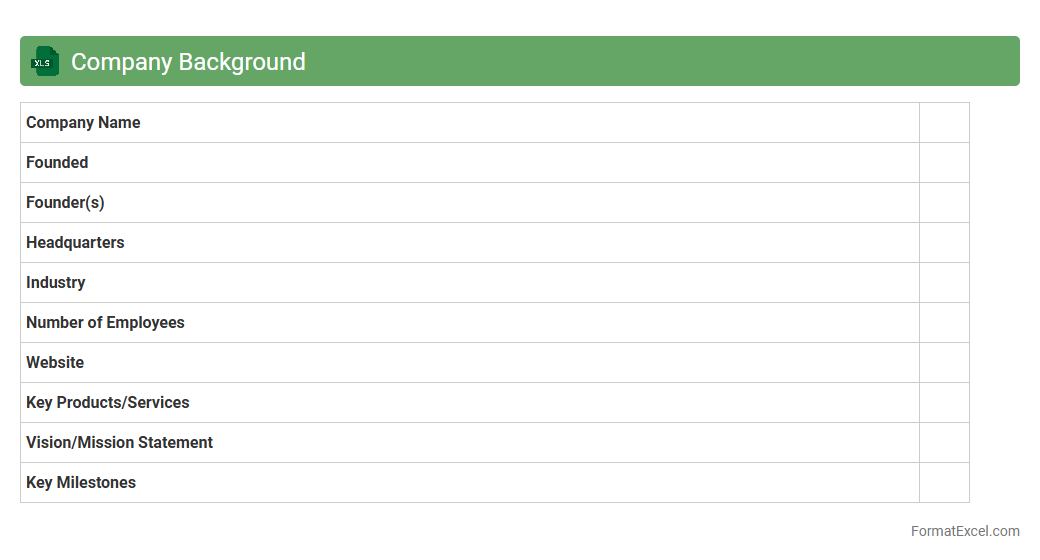Click the empty cell beside Key Milestones
Image resolution: width=1040 pixels, height=560 pixels.
tap(944, 483)
